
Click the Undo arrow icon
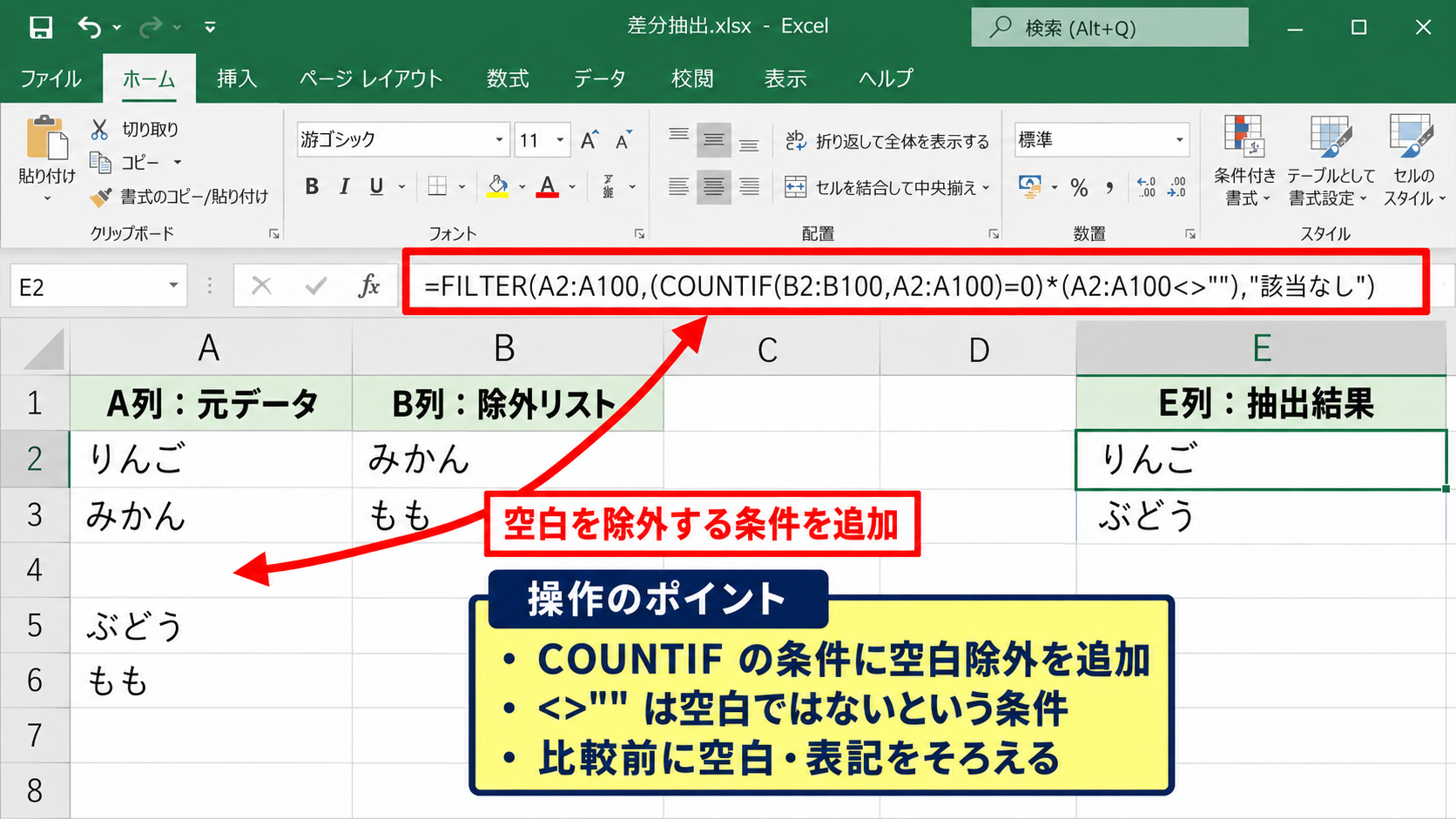pos(89,27)
